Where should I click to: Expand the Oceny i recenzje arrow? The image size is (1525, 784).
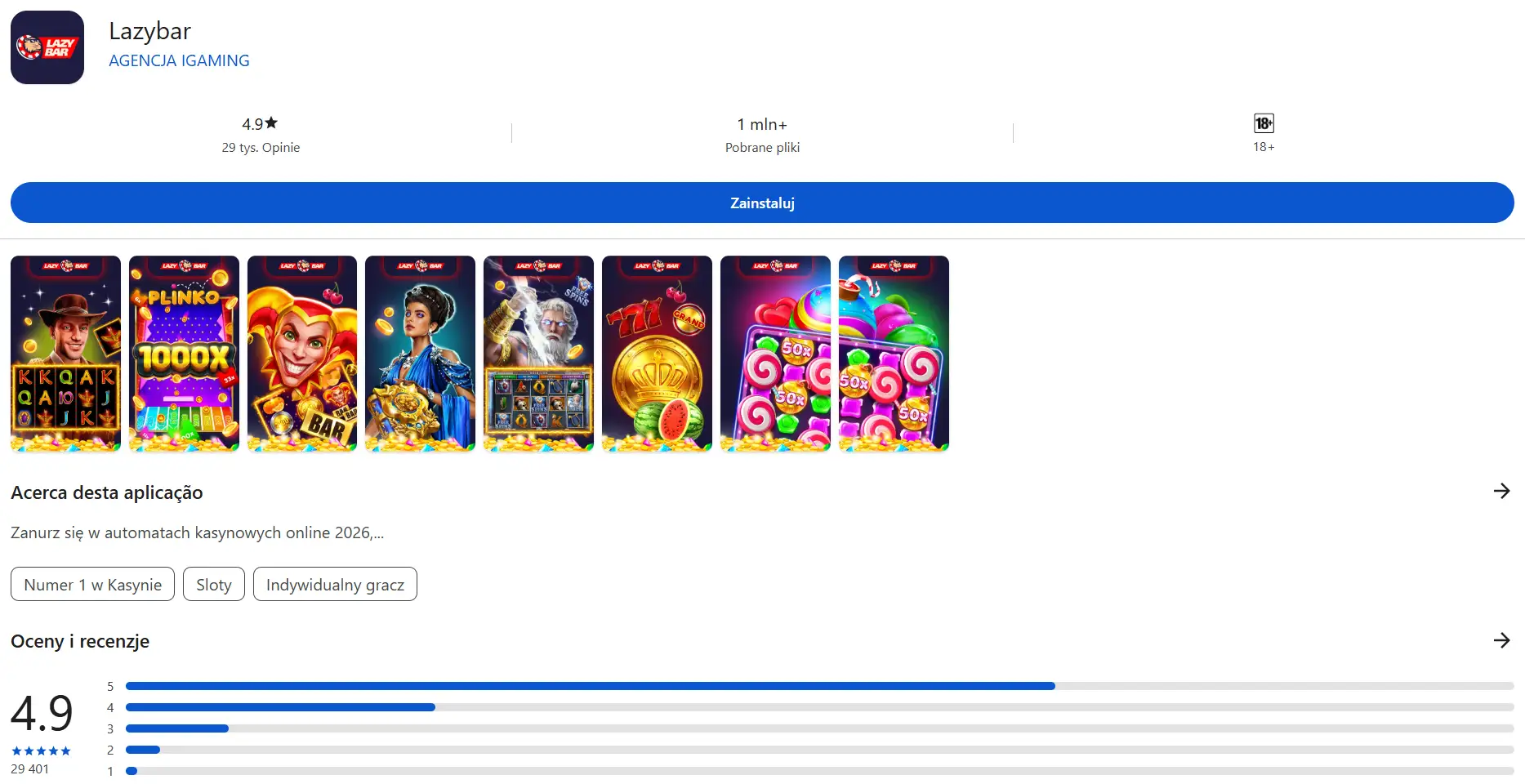pos(1501,640)
